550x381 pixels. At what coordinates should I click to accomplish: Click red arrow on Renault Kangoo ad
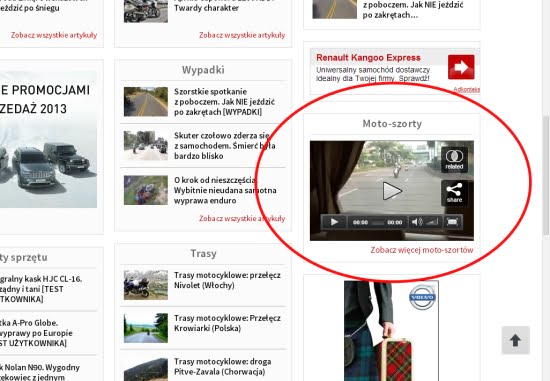461,67
